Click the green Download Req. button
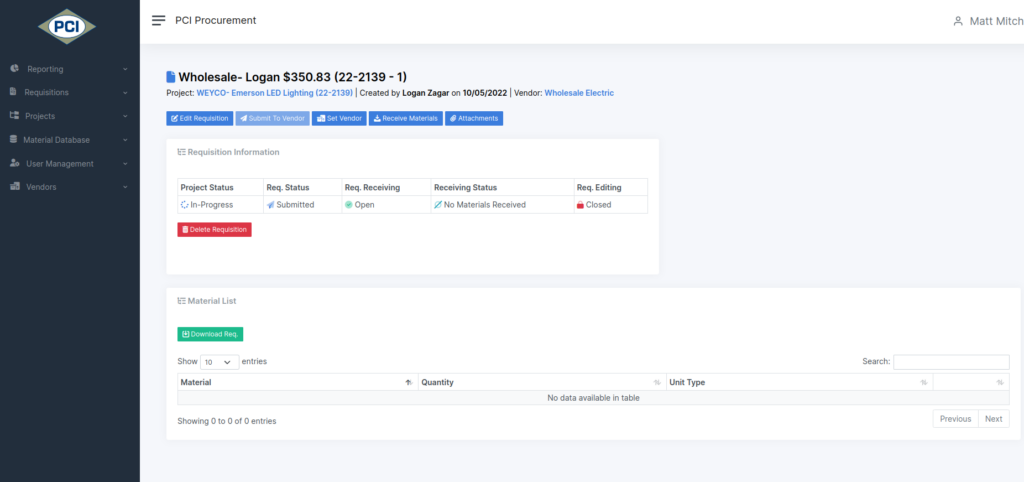Viewport: 1024px width, 482px height. (x=210, y=334)
